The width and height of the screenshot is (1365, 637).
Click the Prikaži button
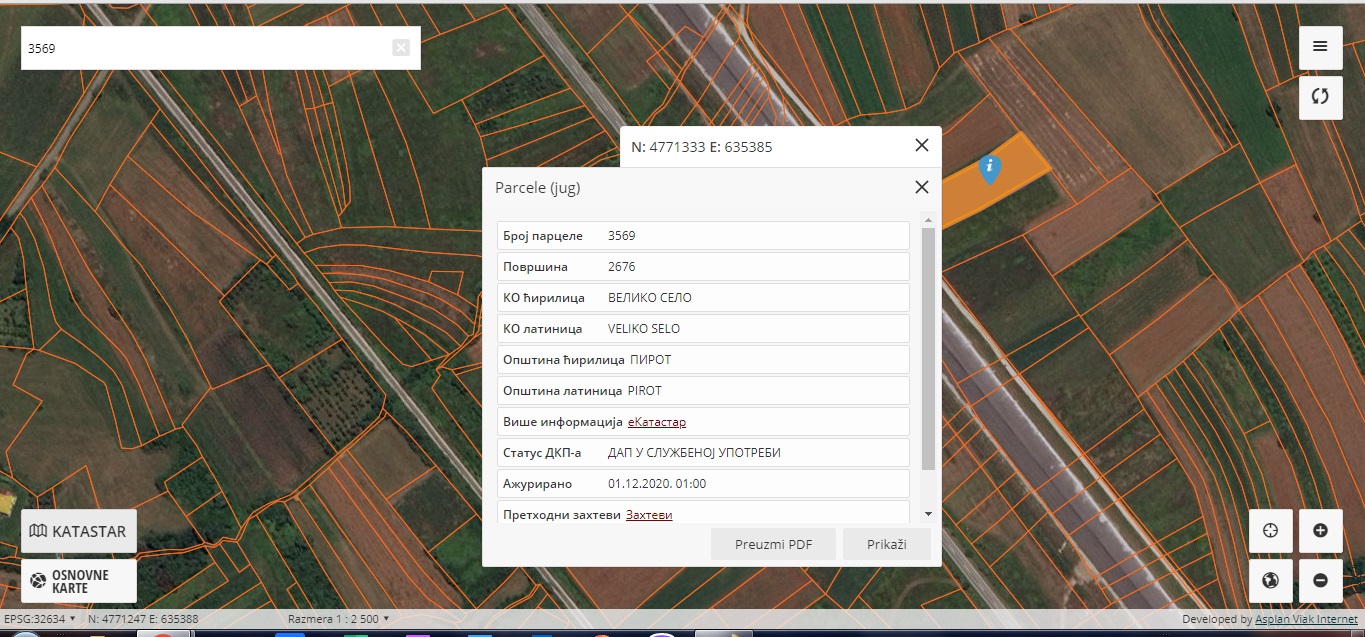click(886, 544)
